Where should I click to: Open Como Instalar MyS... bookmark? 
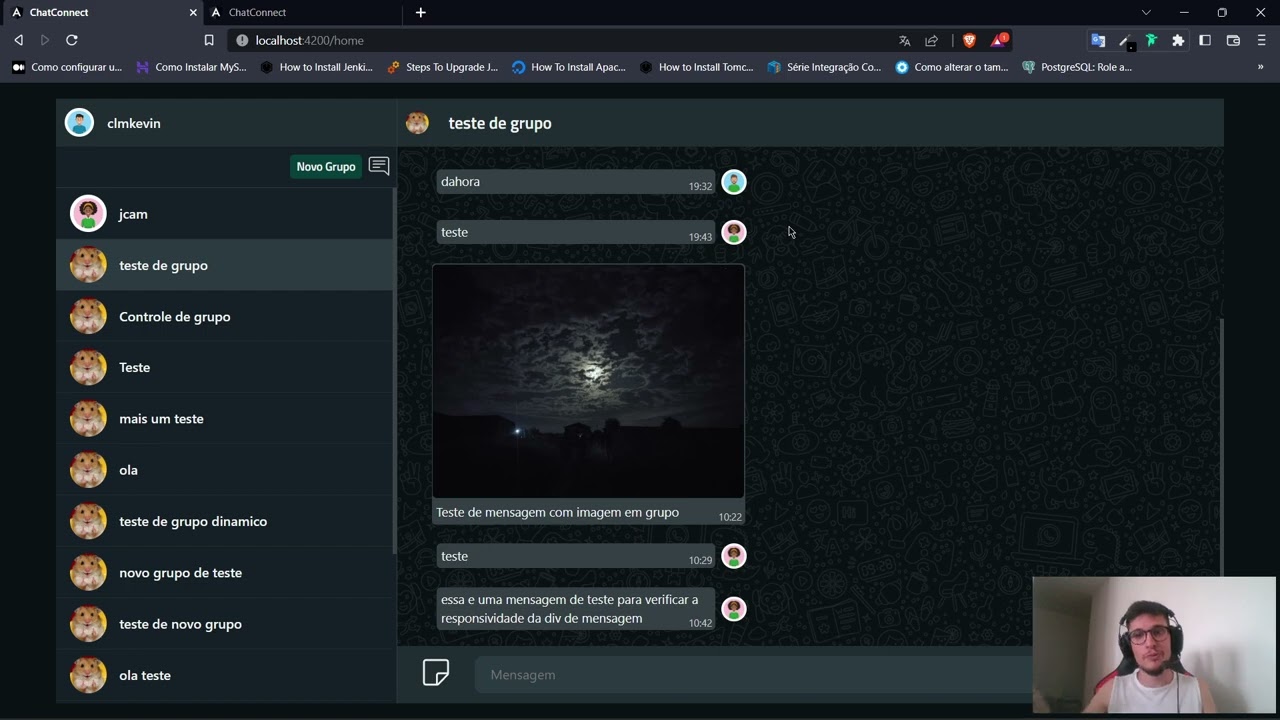point(191,67)
